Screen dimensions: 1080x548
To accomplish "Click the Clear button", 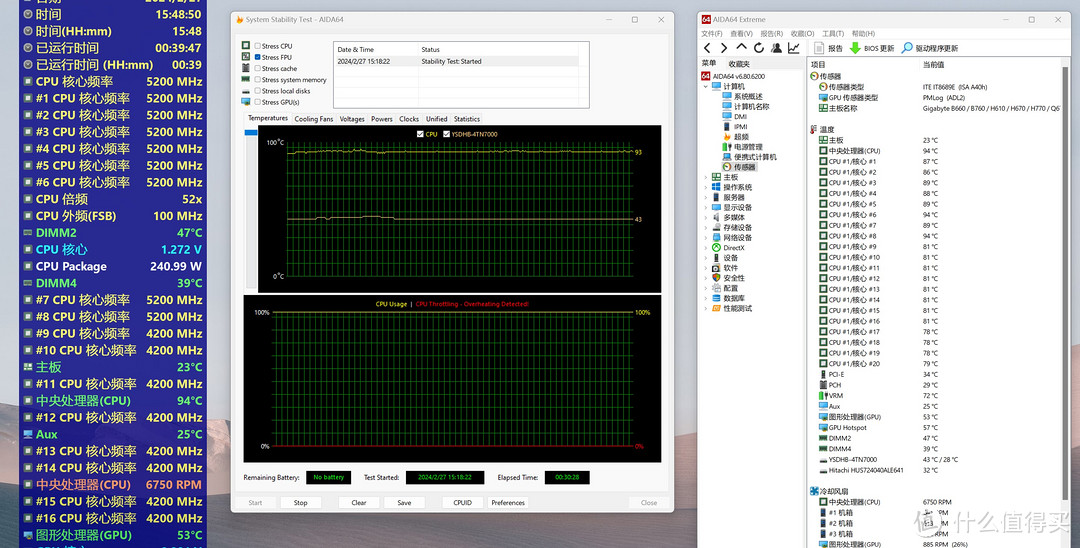I will (x=359, y=503).
